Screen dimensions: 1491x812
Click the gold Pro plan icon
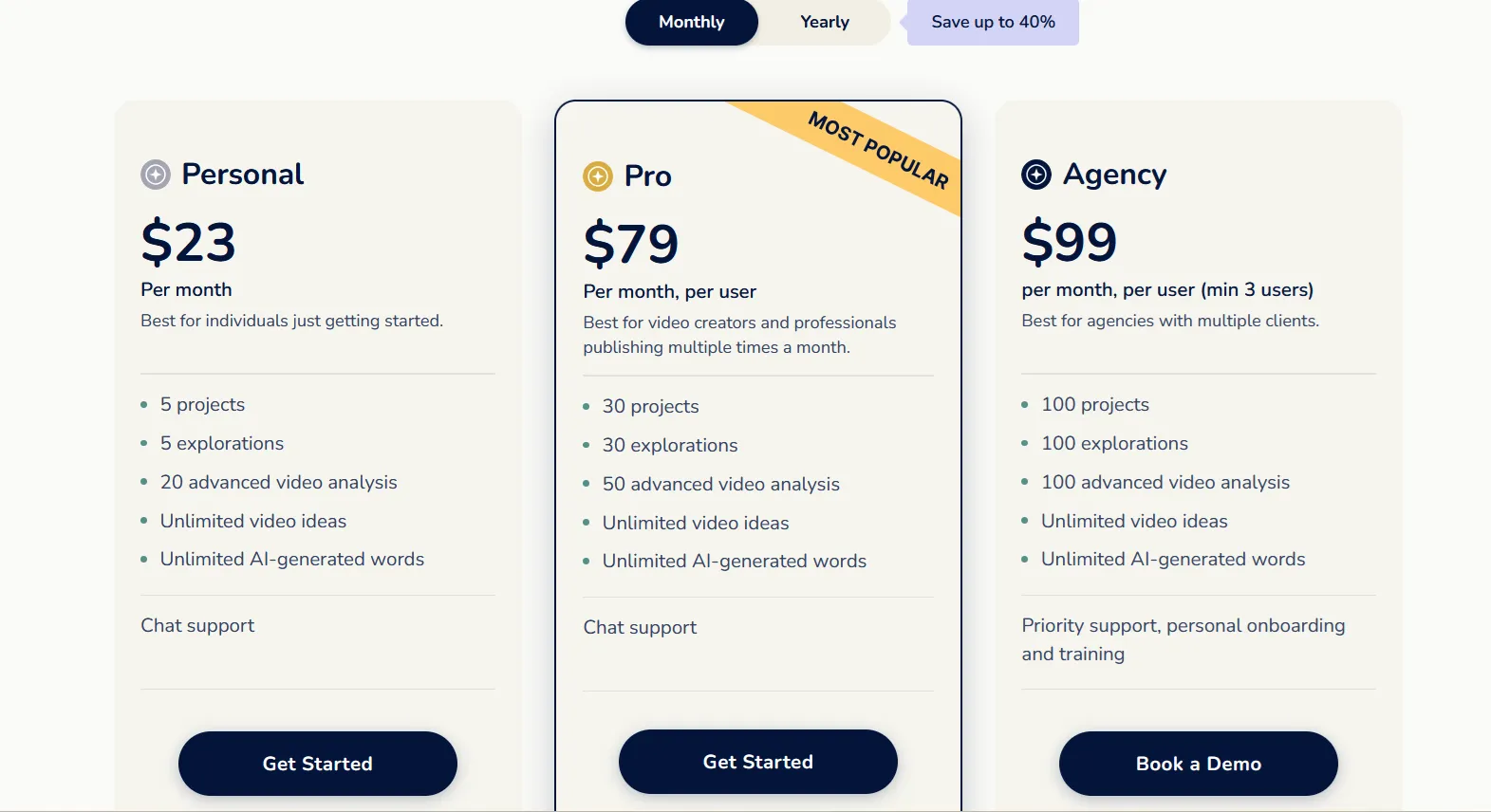(598, 176)
